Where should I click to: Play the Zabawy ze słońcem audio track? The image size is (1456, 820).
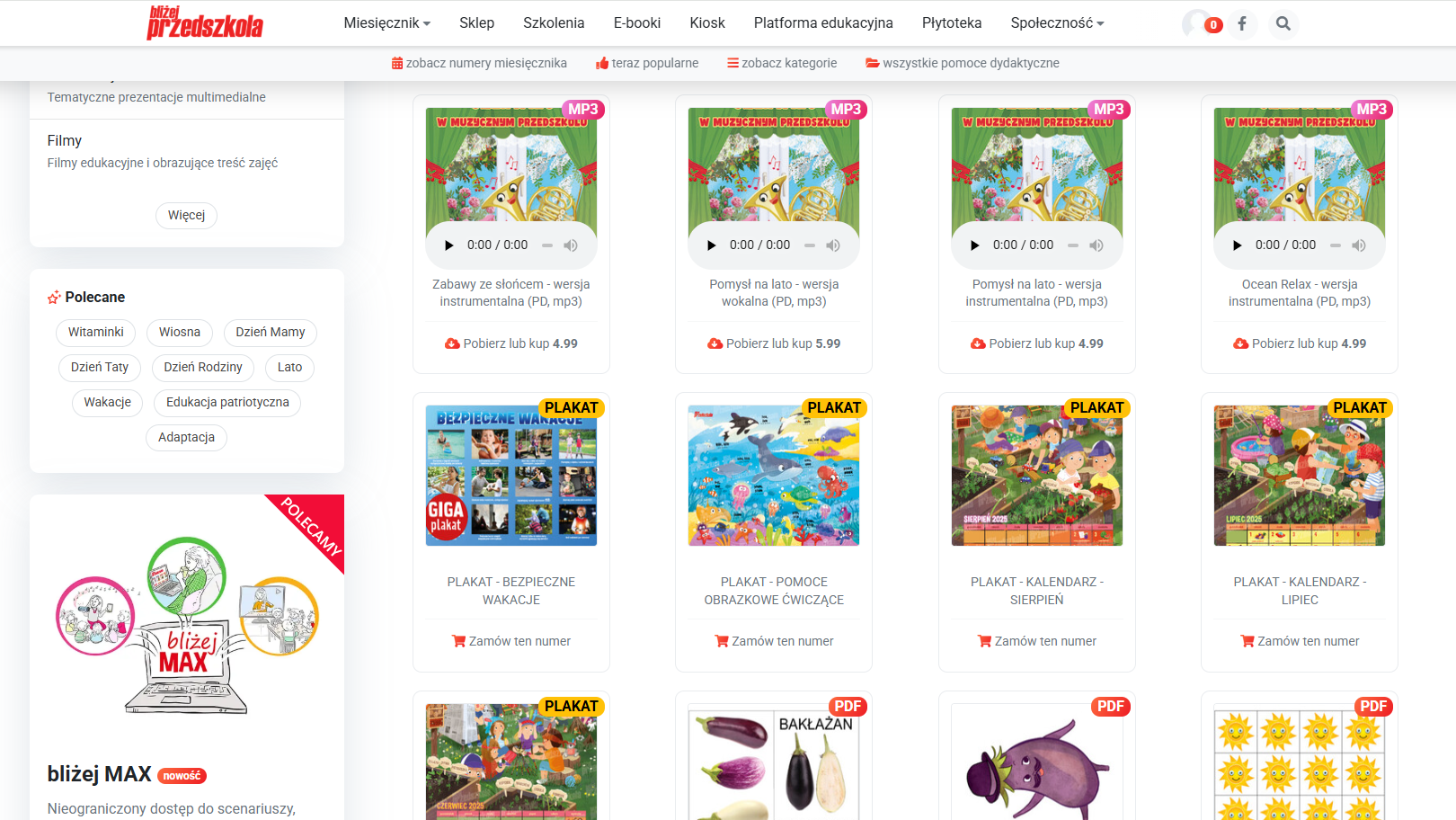tap(449, 245)
